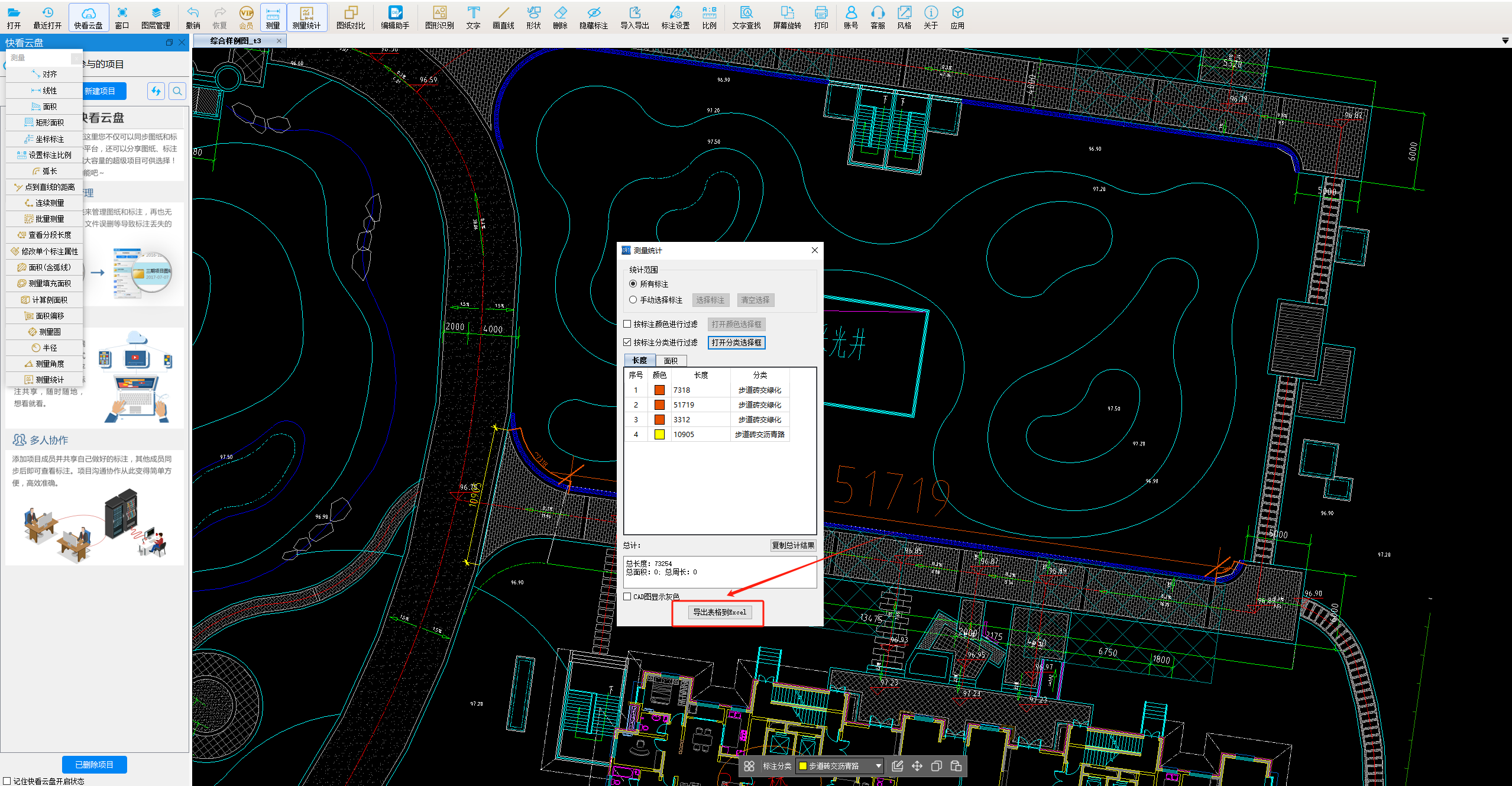Open the VIP 会员 membership icon

246,17
